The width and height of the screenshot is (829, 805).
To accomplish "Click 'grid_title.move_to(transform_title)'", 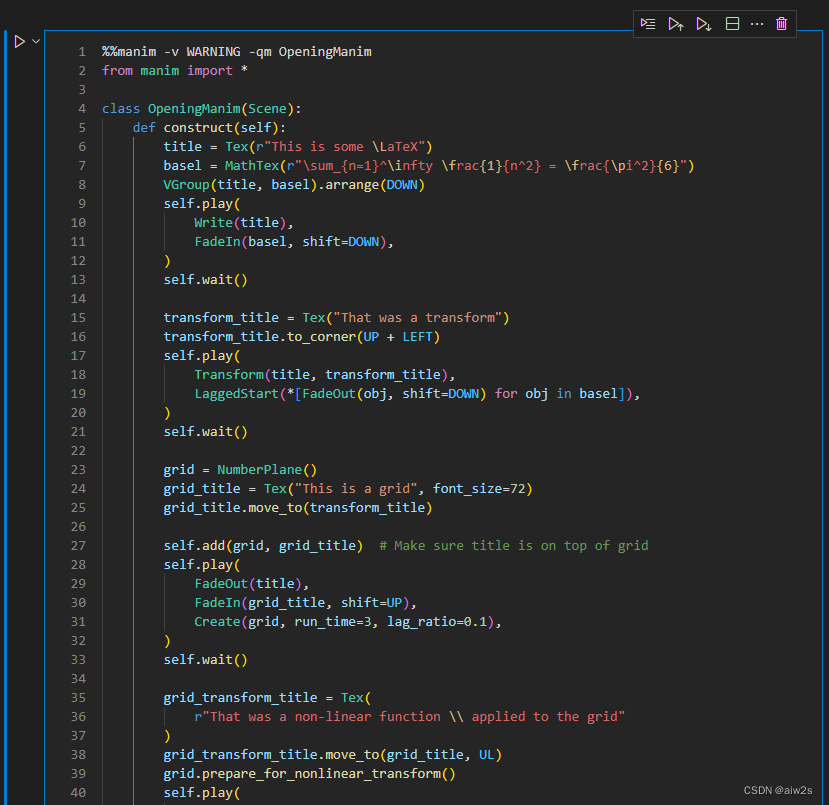I will [298, 508].
